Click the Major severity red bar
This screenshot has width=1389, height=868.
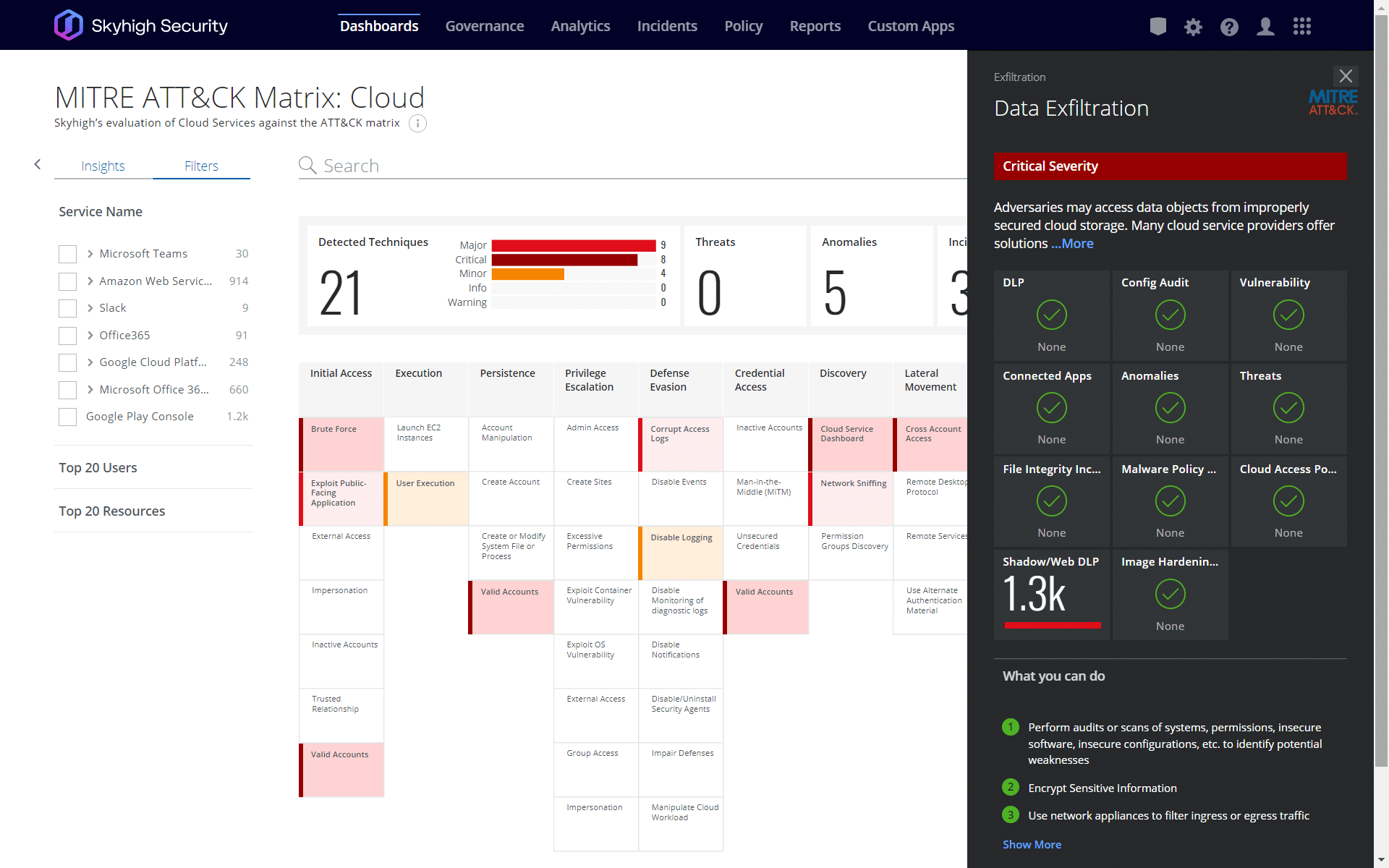[x=573, y=245]
